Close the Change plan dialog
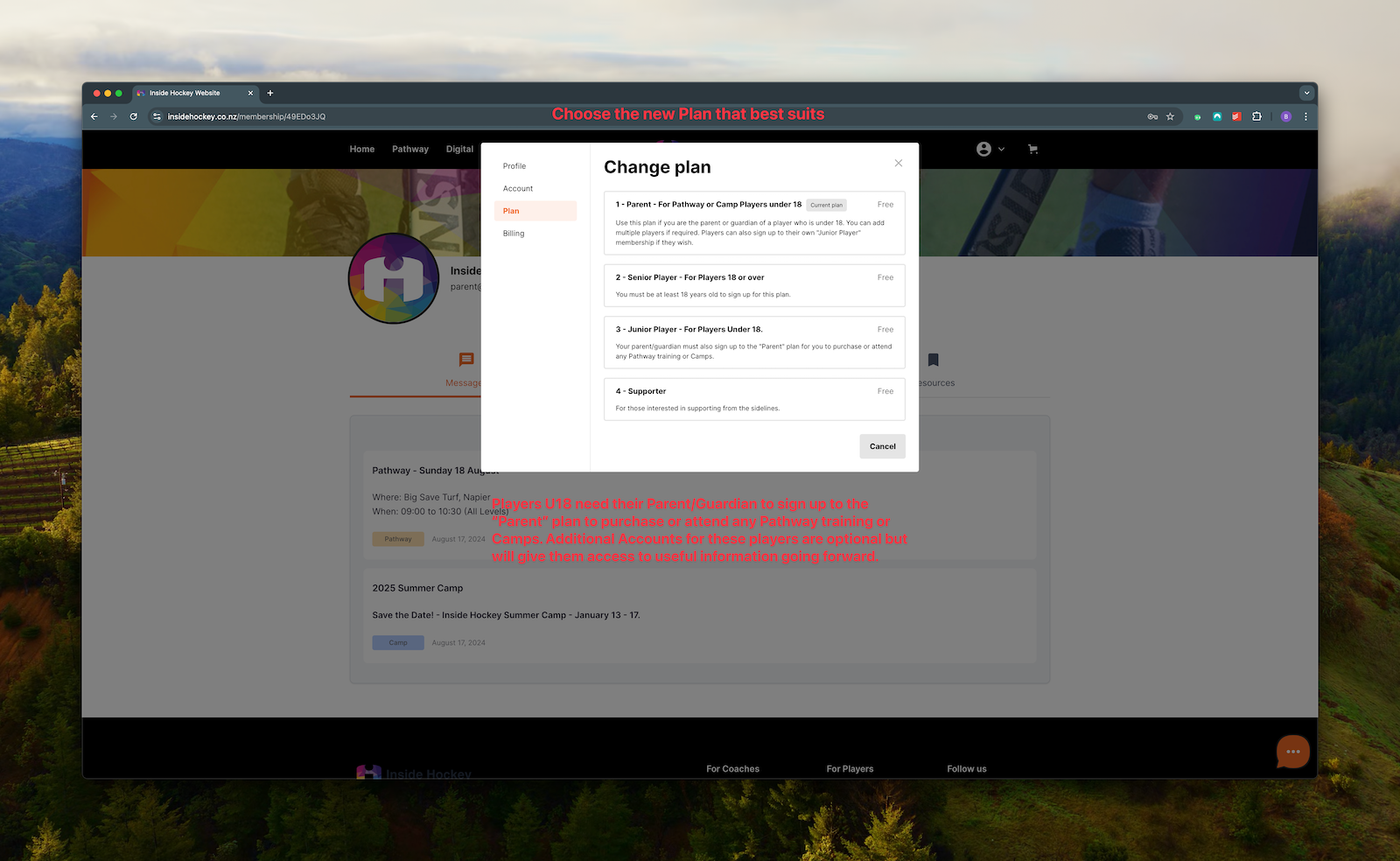 click(898, 164)
